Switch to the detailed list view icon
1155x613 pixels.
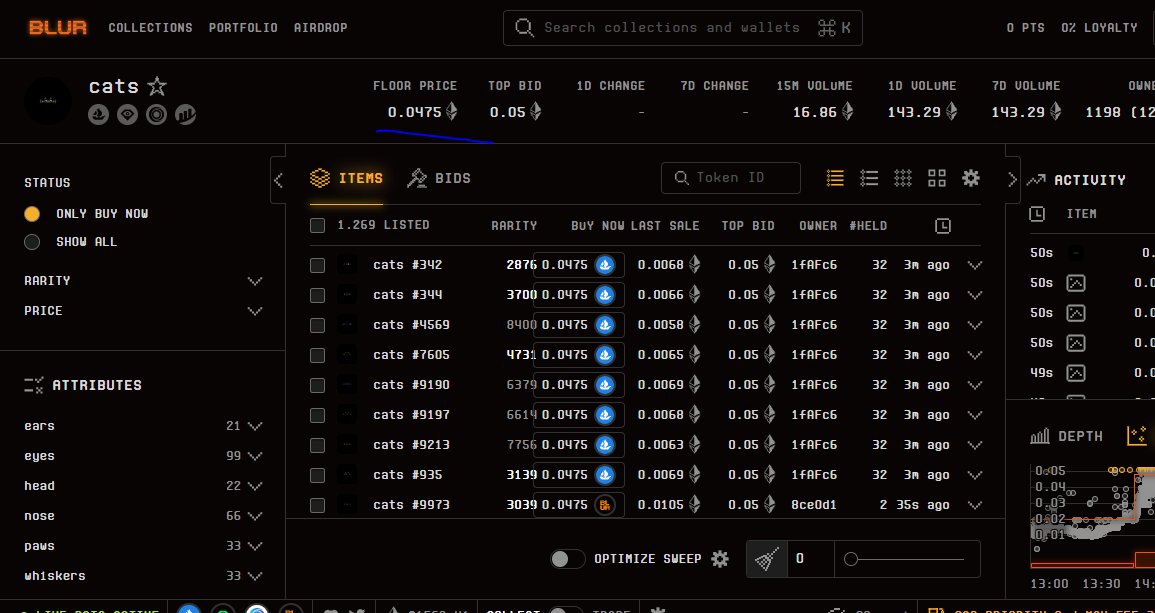point(835,178)
